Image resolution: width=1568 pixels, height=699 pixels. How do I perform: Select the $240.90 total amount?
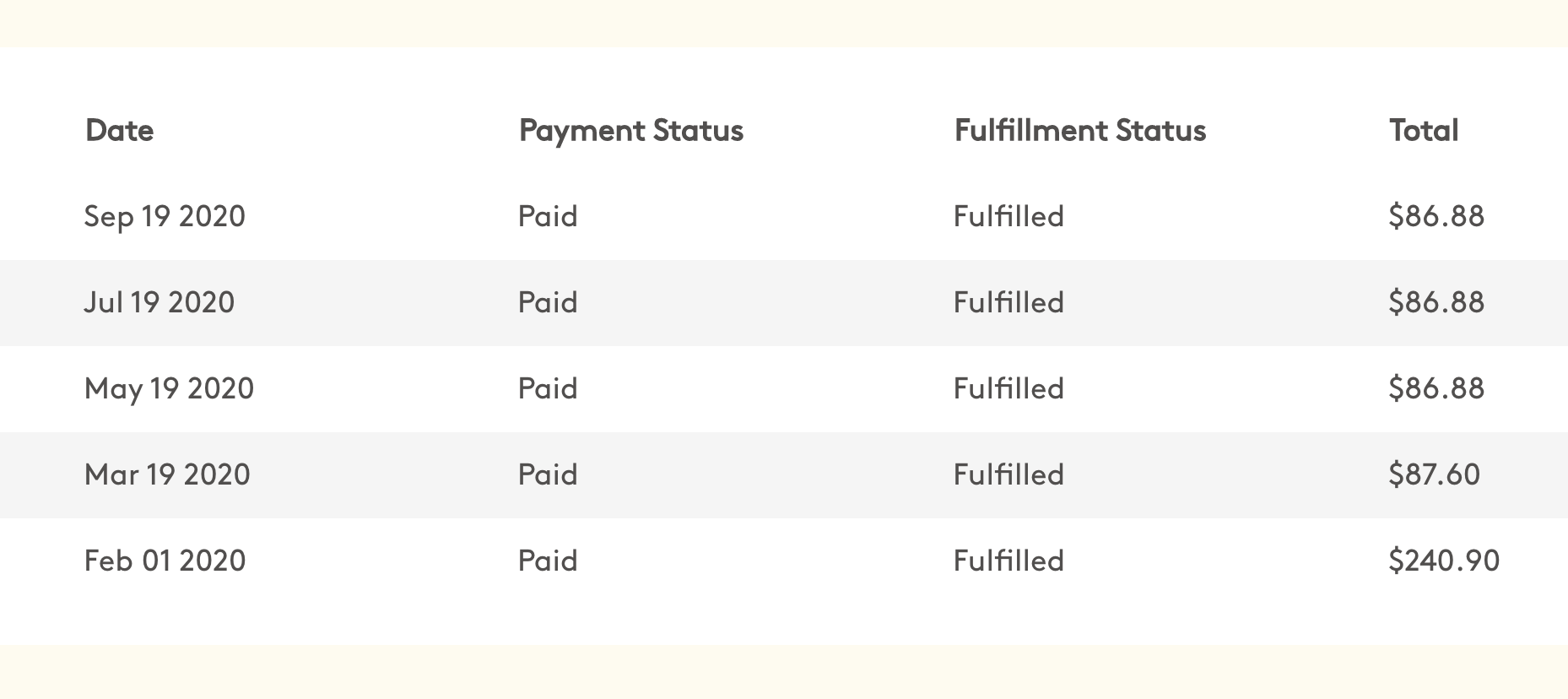1444,561
